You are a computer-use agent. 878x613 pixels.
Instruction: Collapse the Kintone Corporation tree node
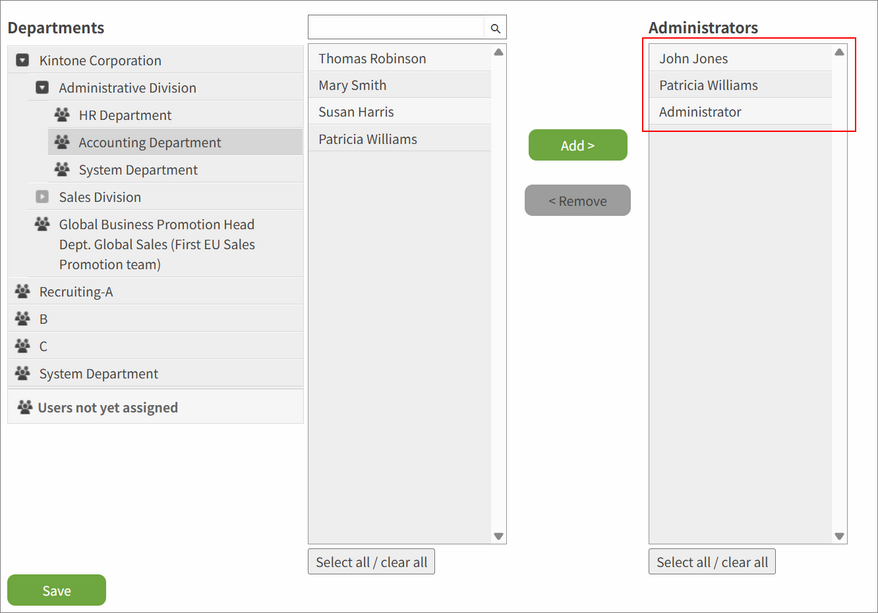coord(21,60)
